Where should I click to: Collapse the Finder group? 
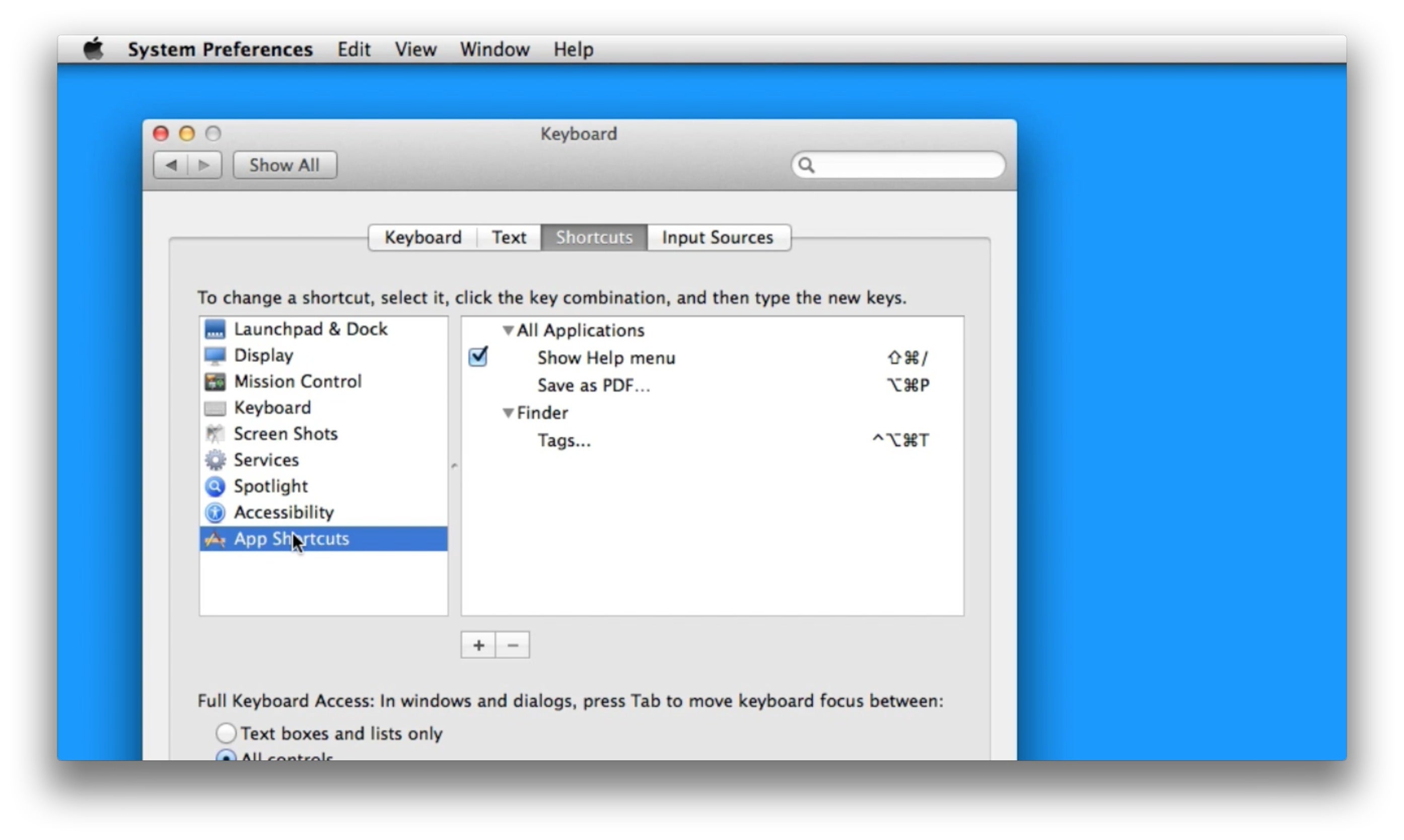[508, 413]
